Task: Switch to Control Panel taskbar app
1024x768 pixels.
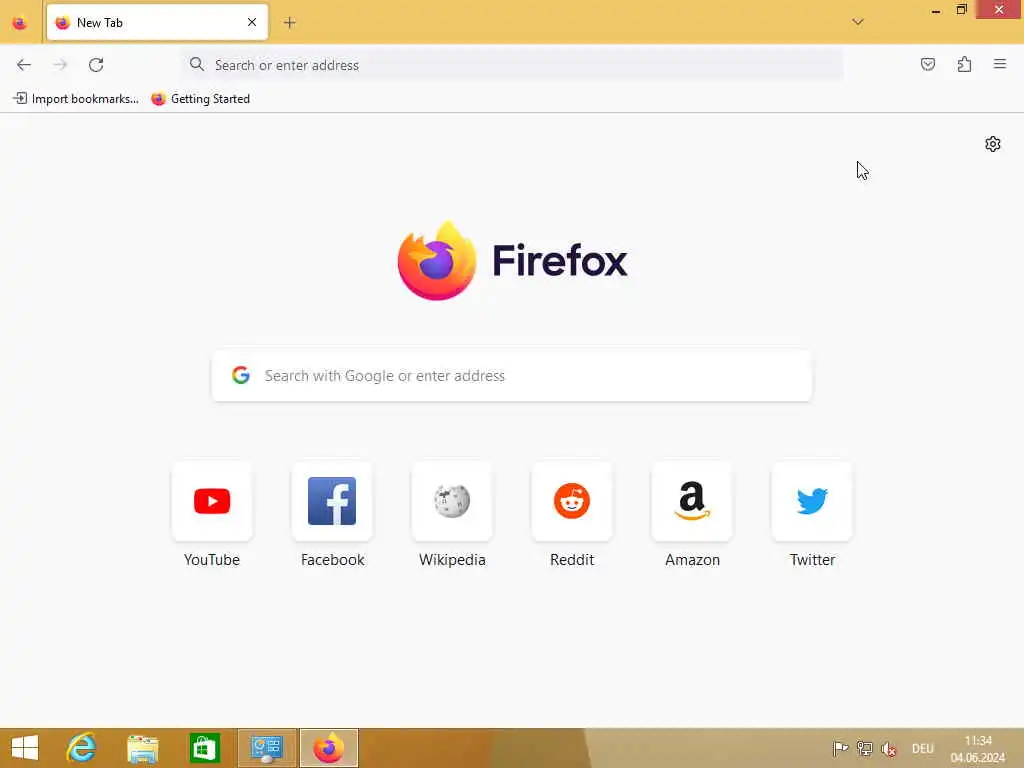Action: pos(266,748)
